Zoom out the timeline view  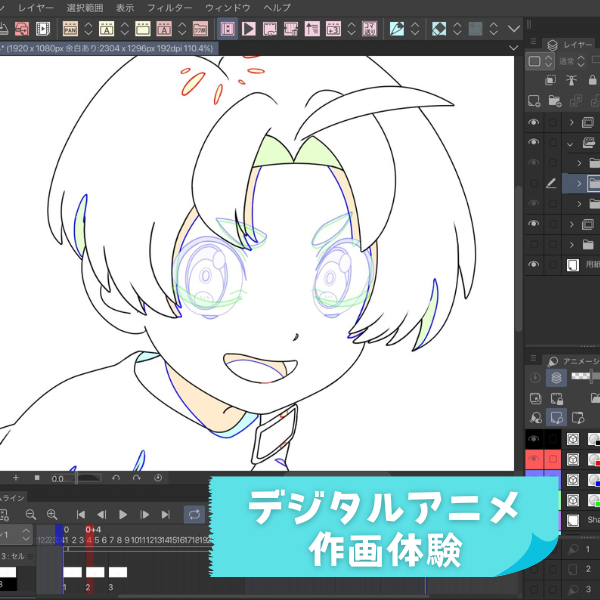pos(31,514)
